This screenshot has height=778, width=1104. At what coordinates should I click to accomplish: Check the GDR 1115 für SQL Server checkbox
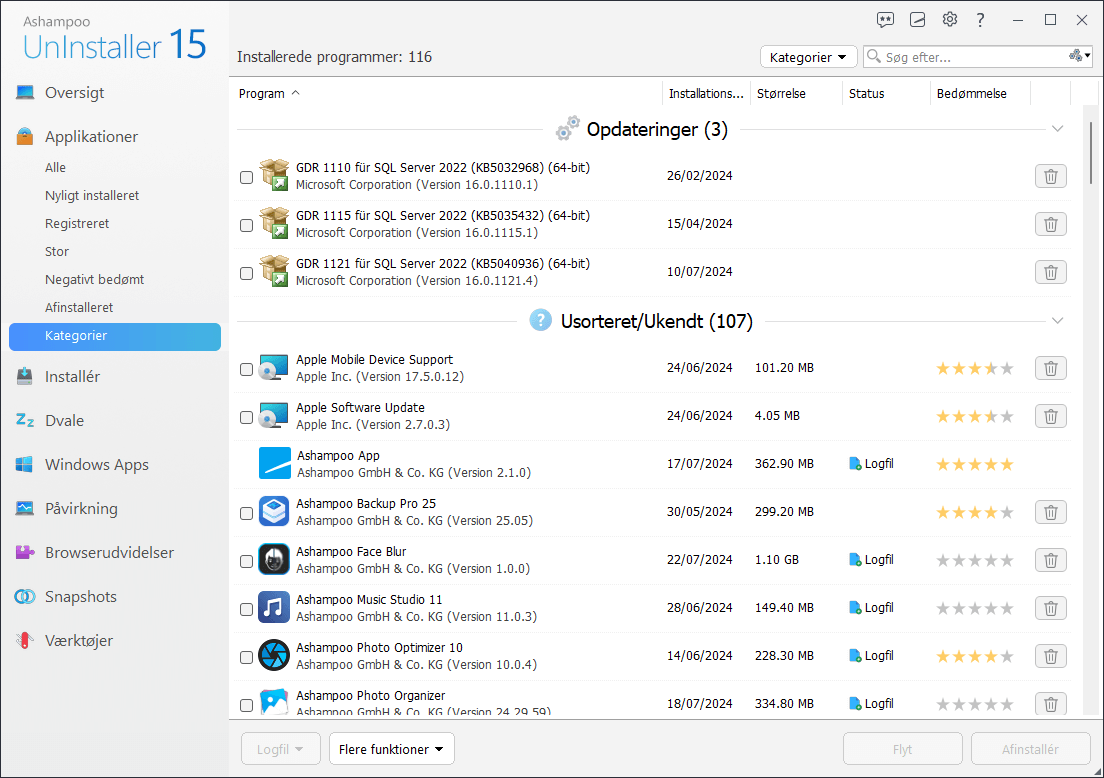click(246, 225)
